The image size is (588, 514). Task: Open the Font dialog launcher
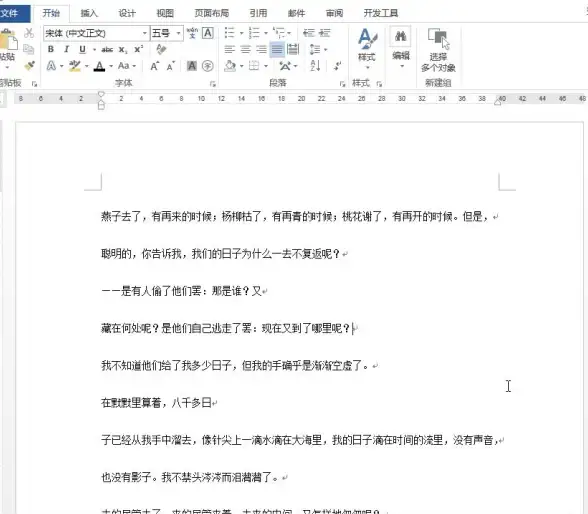[x=213, y=84]
